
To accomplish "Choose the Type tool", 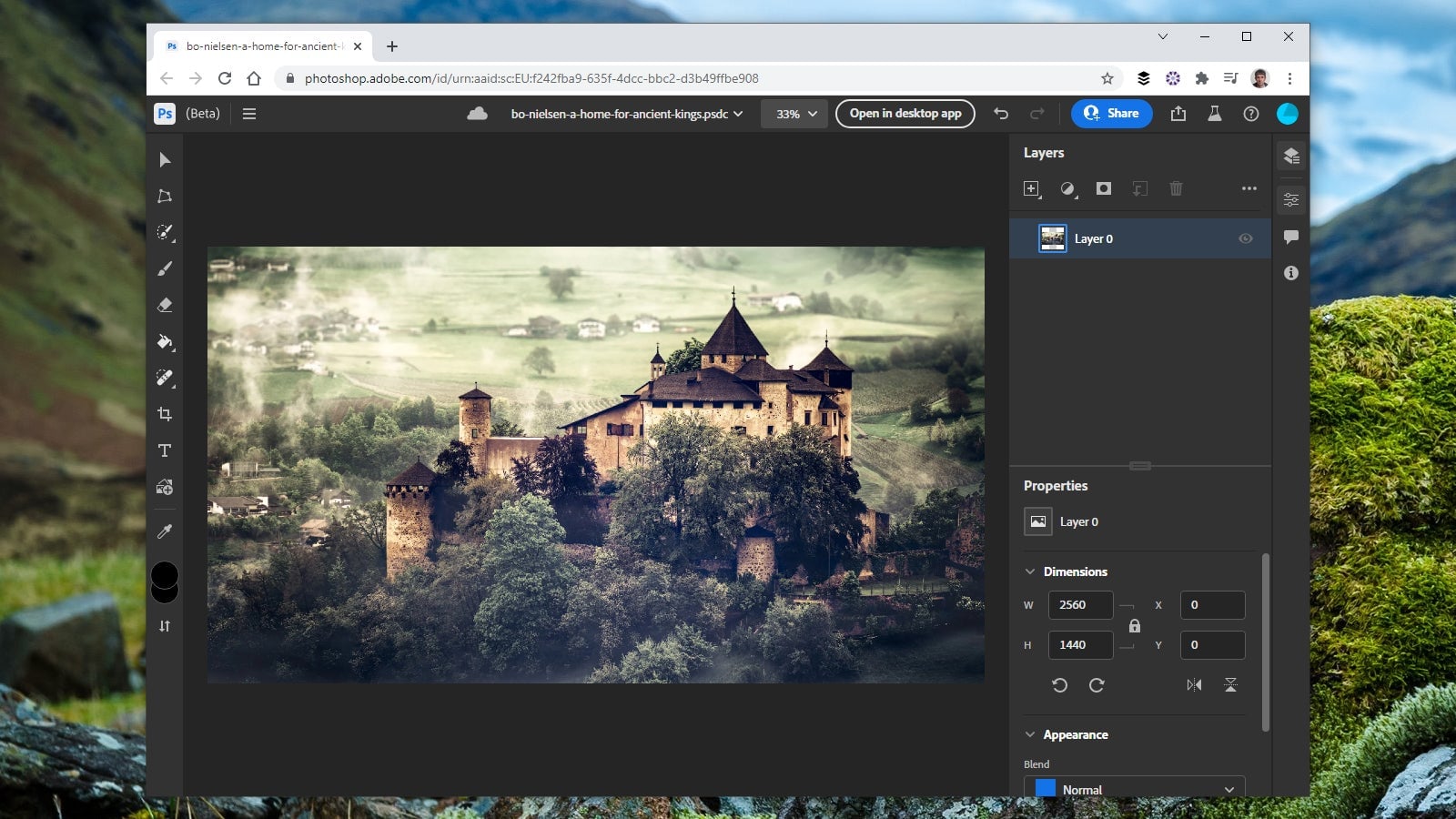I will point(165,450).
